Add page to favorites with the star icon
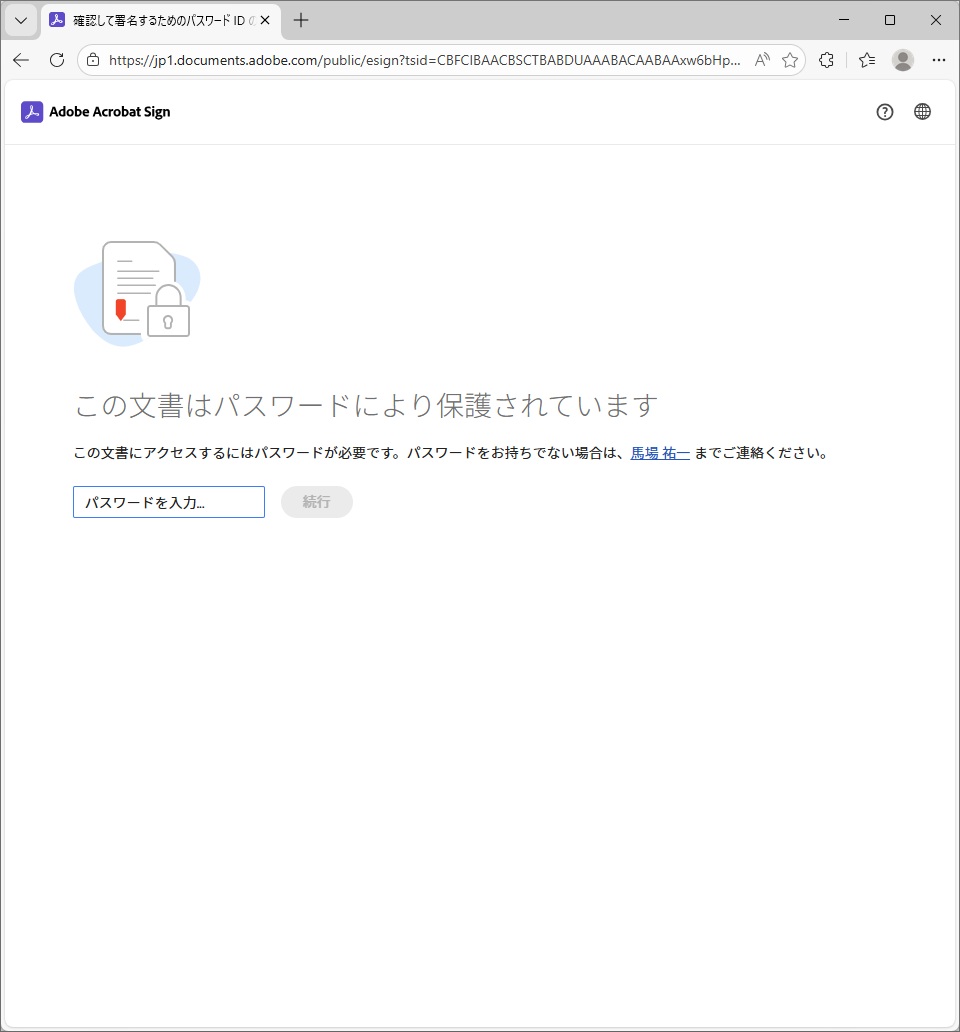Viewport: 960px width, 1032px height. tap(790, 60)
